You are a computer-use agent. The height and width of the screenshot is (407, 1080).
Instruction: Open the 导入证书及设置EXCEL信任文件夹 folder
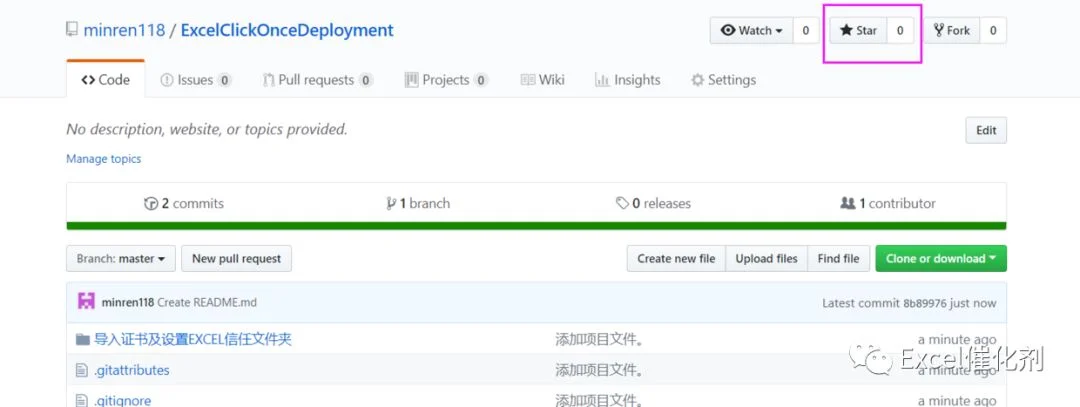coord(193,340)
